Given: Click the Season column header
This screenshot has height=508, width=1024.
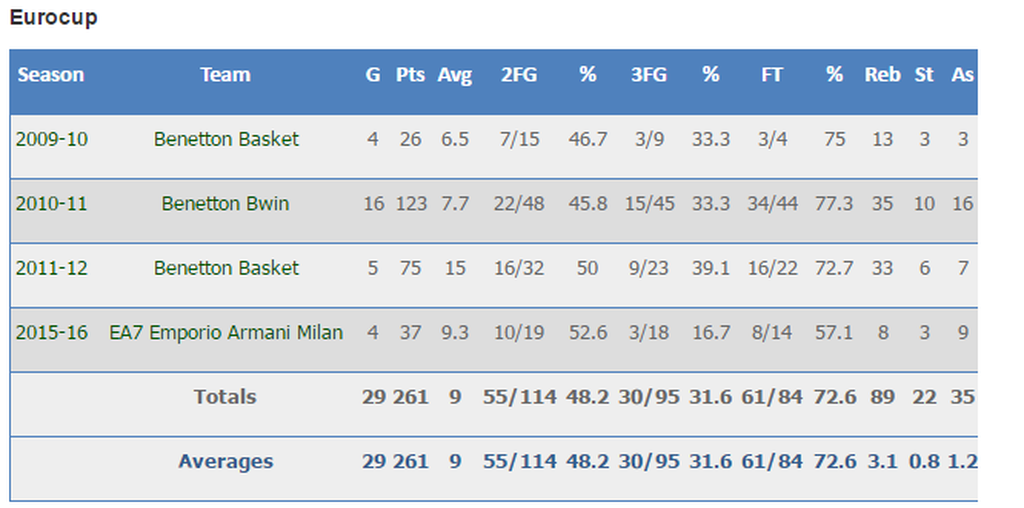Looking at the screenshot, I should click(51, 75).
